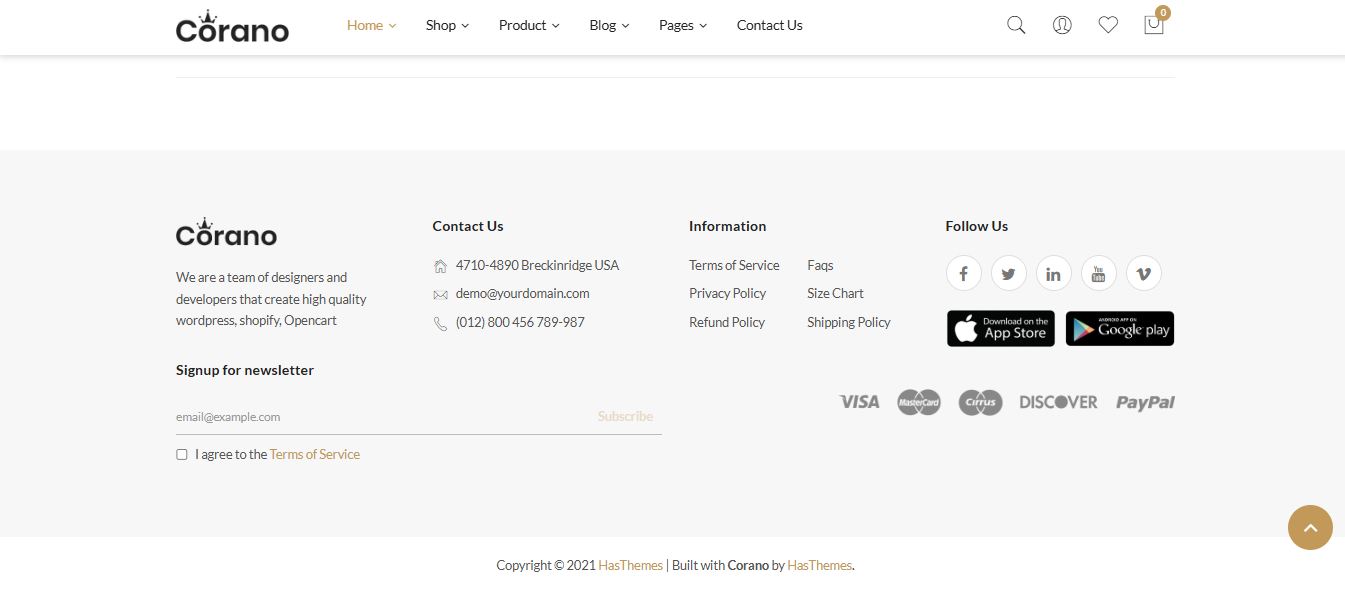This screenshot has width=1345, height=591.
Task: Visit the LinkedIn social icon
Action: [1054, 273]
